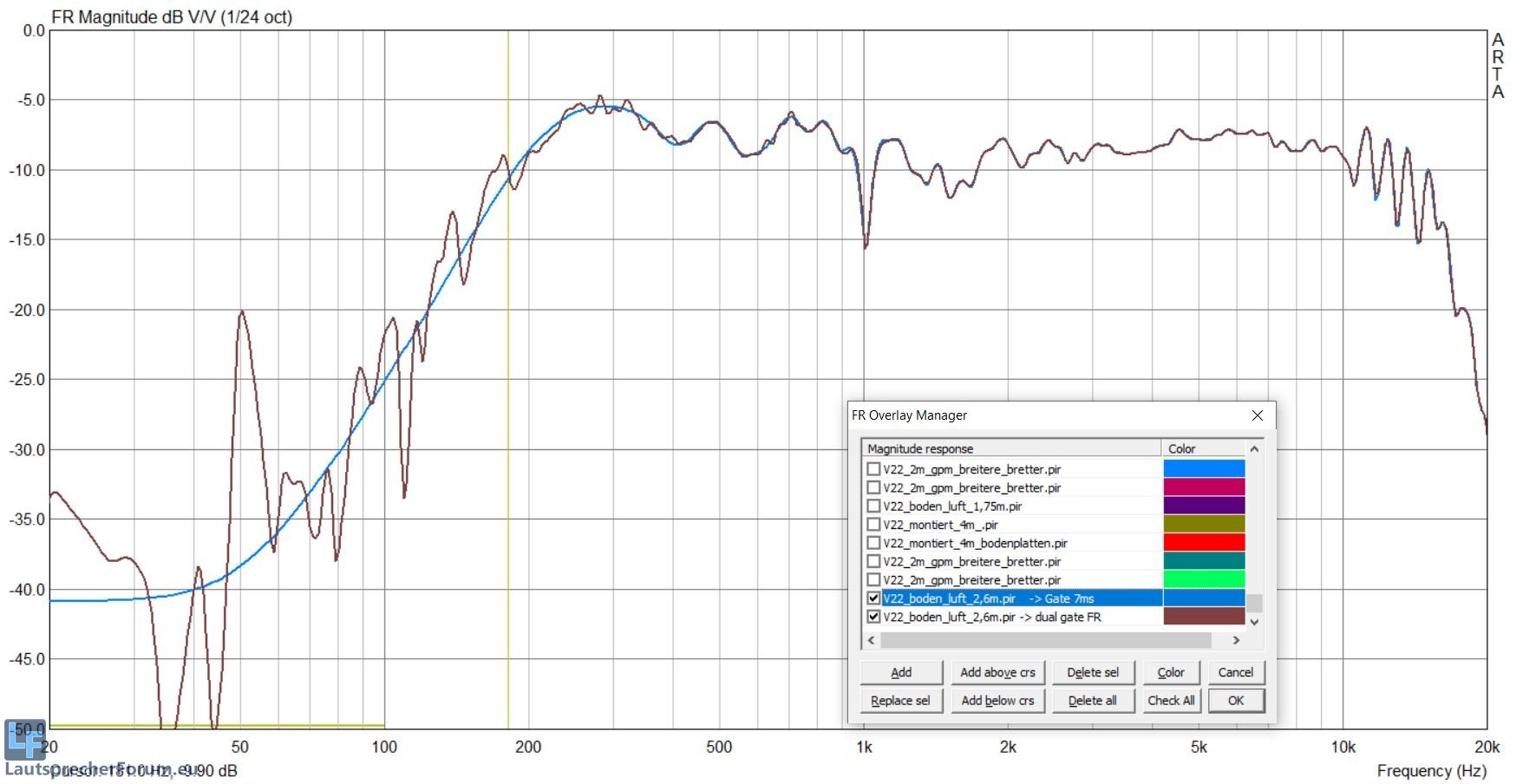1536x784 pixels.
Task: Close the FR Overlay Manager window
Action: point(1257,415)
